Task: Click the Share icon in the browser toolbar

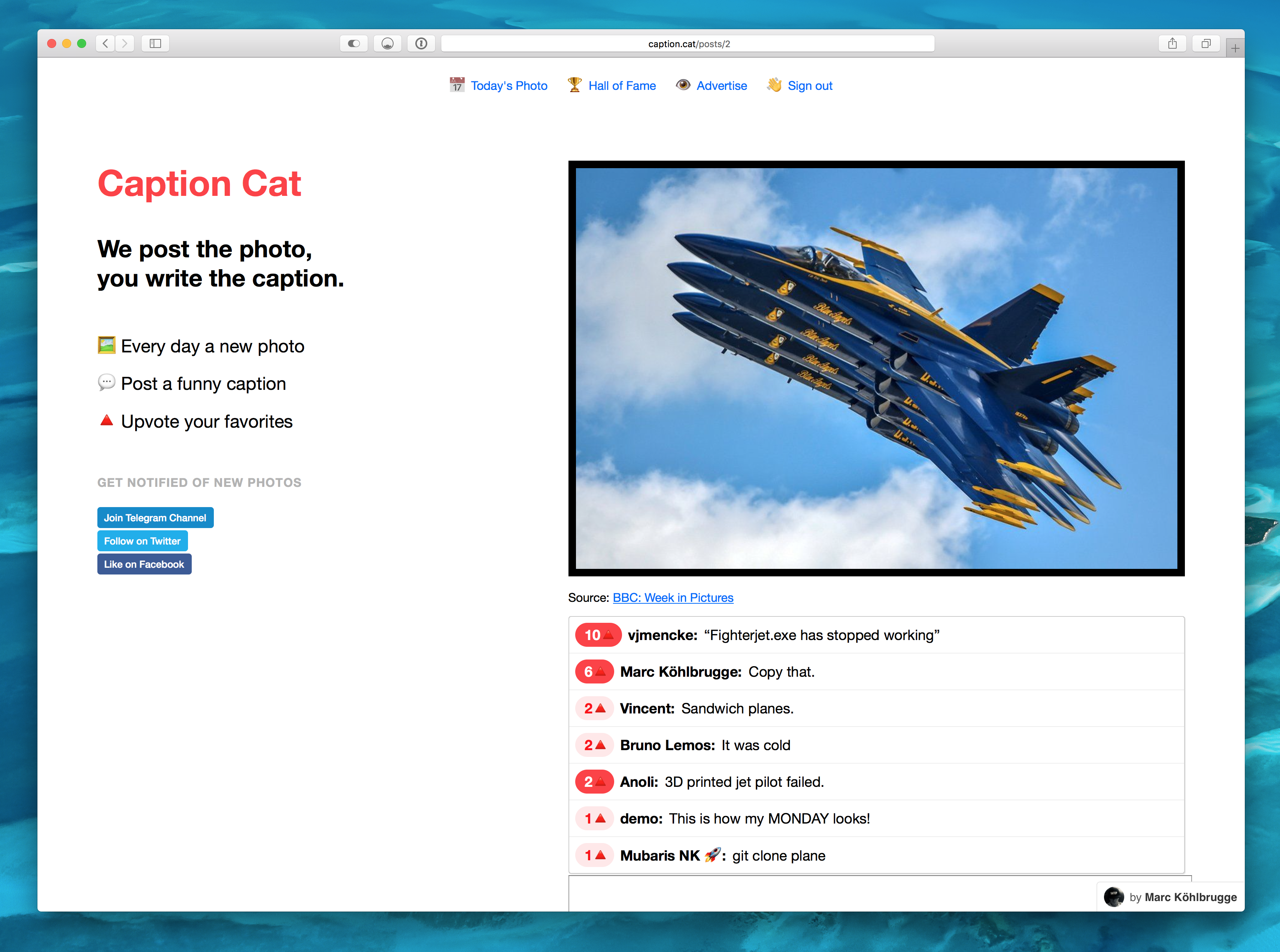Action: tap(1172, 43)
